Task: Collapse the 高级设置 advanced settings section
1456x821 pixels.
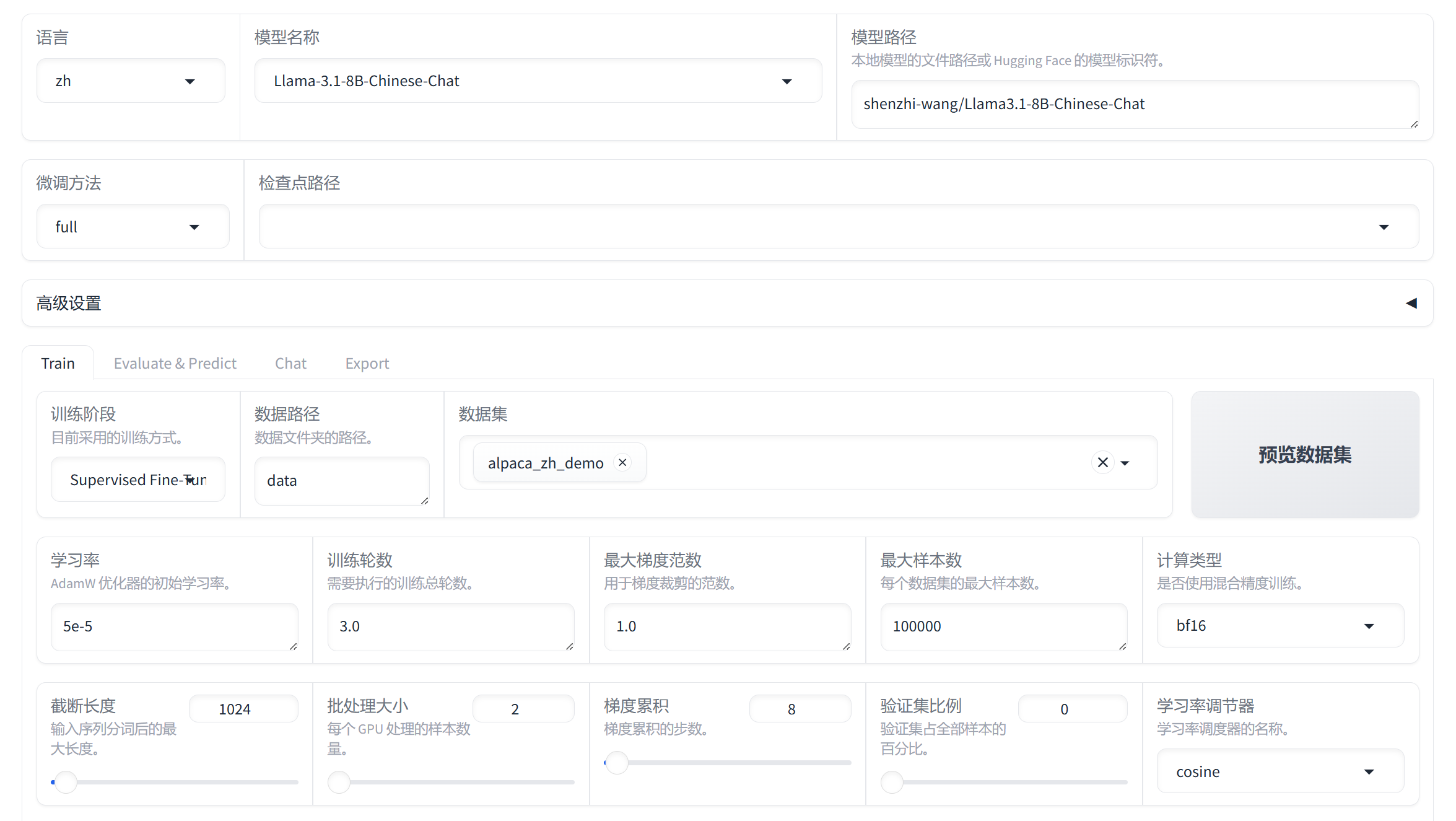Action: (1411, 303)
